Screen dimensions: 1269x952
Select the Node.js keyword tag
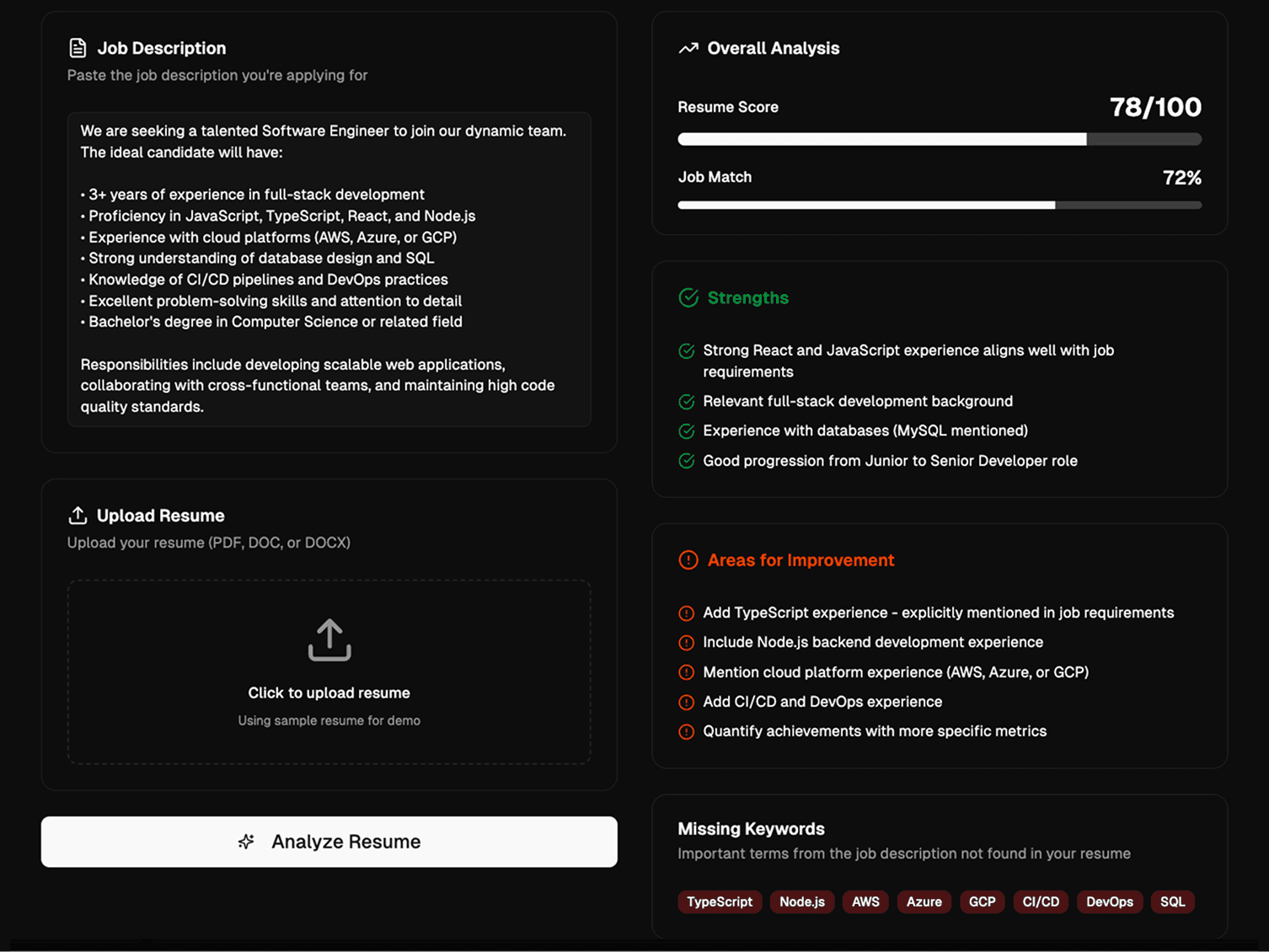pyautogui.click(x=801, y=901)
